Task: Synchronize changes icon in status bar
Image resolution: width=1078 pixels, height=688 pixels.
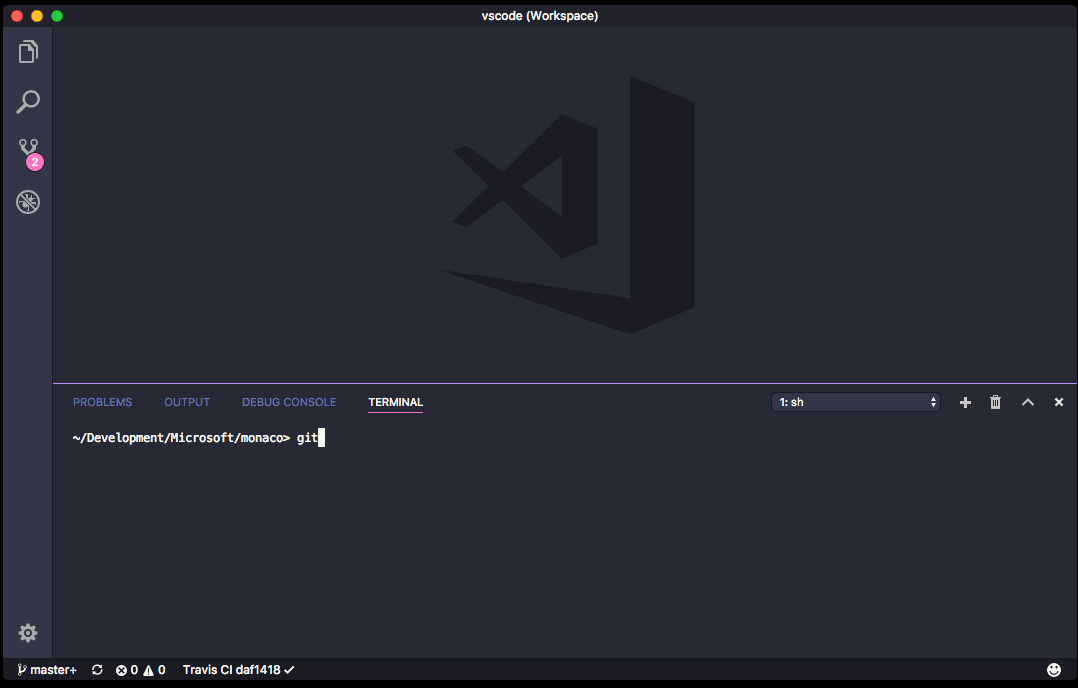Action: click(97, 669)
